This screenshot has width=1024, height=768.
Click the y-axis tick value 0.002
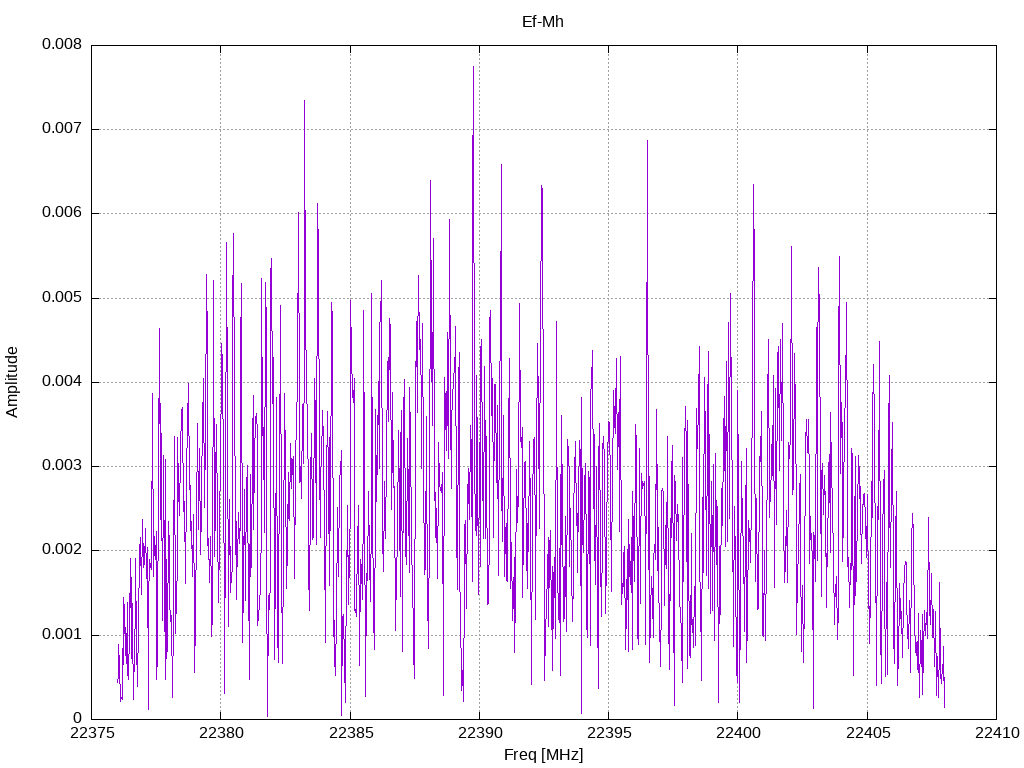[62, 550]
